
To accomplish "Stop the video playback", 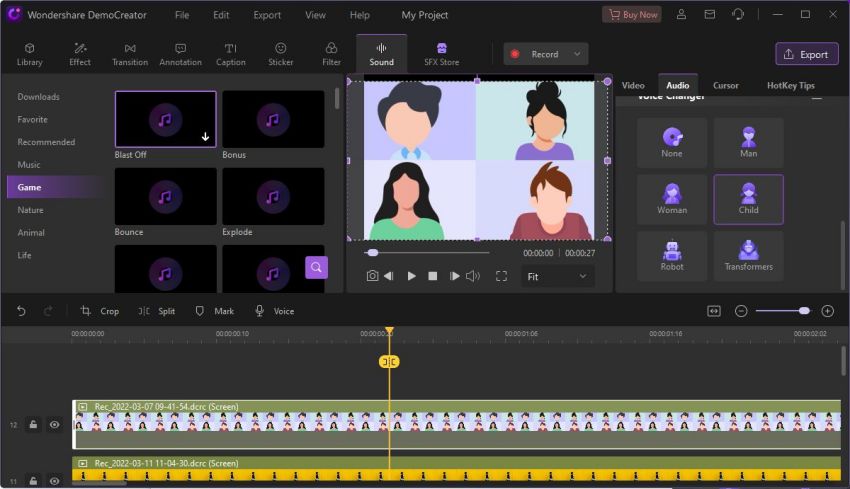I will 433,276.
